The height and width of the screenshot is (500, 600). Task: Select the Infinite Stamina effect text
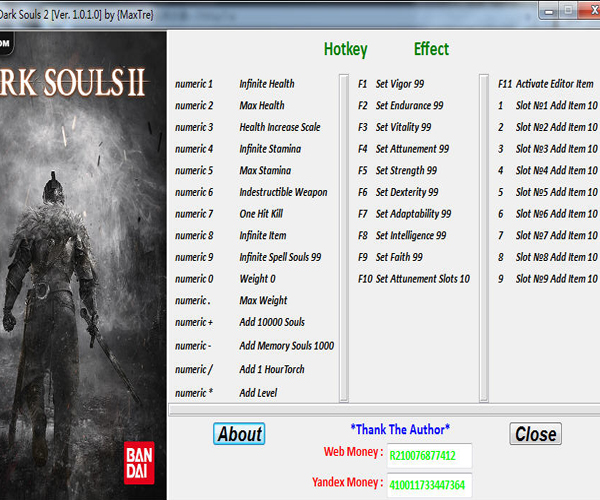click(x=270, y=149)
